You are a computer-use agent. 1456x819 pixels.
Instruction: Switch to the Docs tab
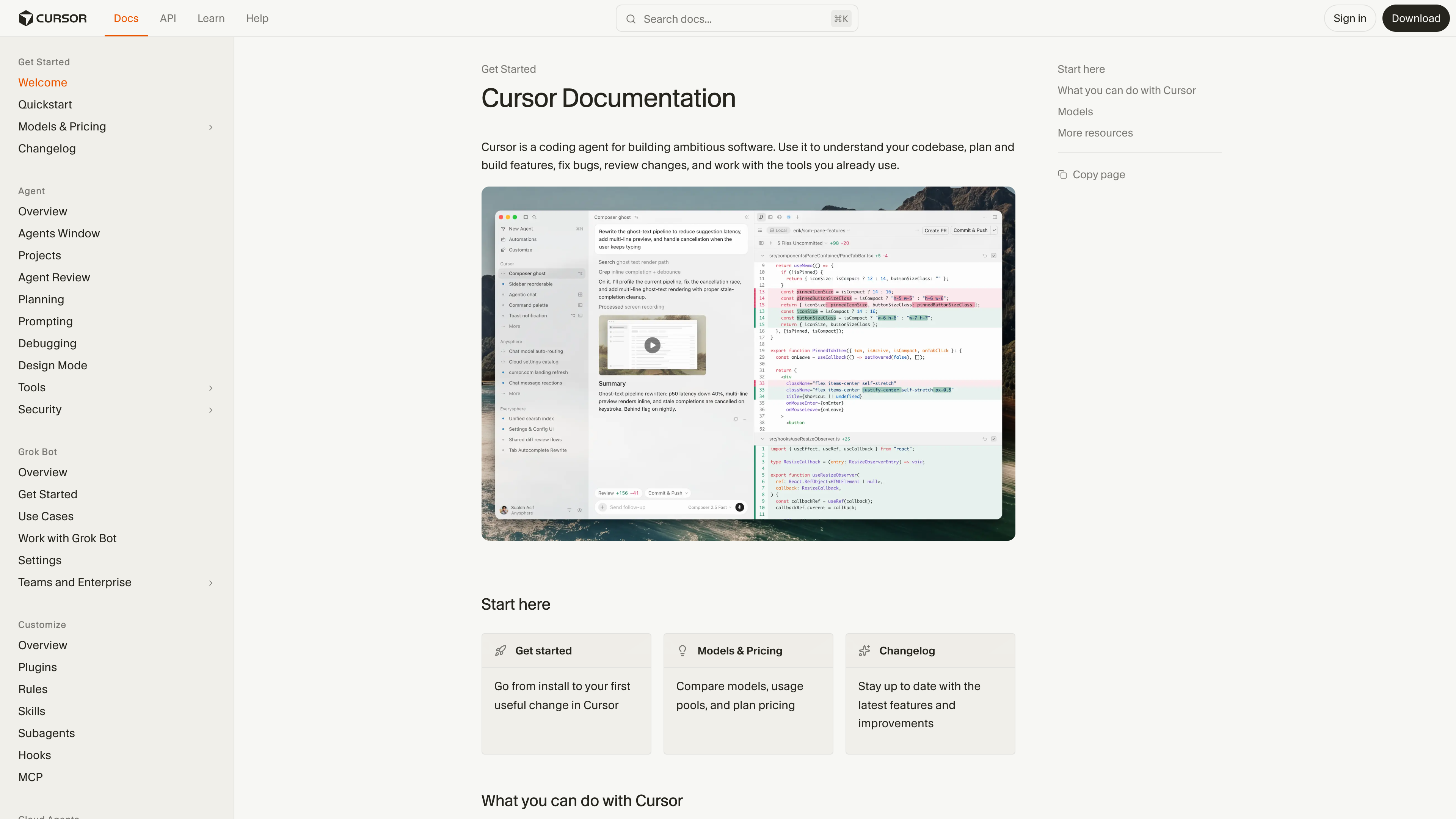126,18
